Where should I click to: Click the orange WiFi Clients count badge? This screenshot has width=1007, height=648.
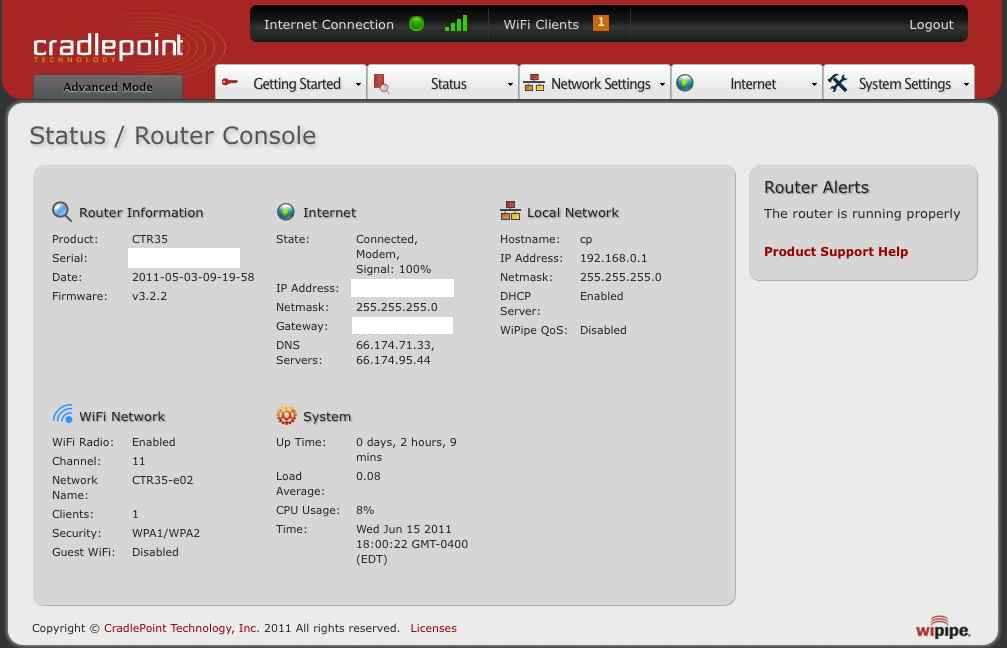pos(600,22)
